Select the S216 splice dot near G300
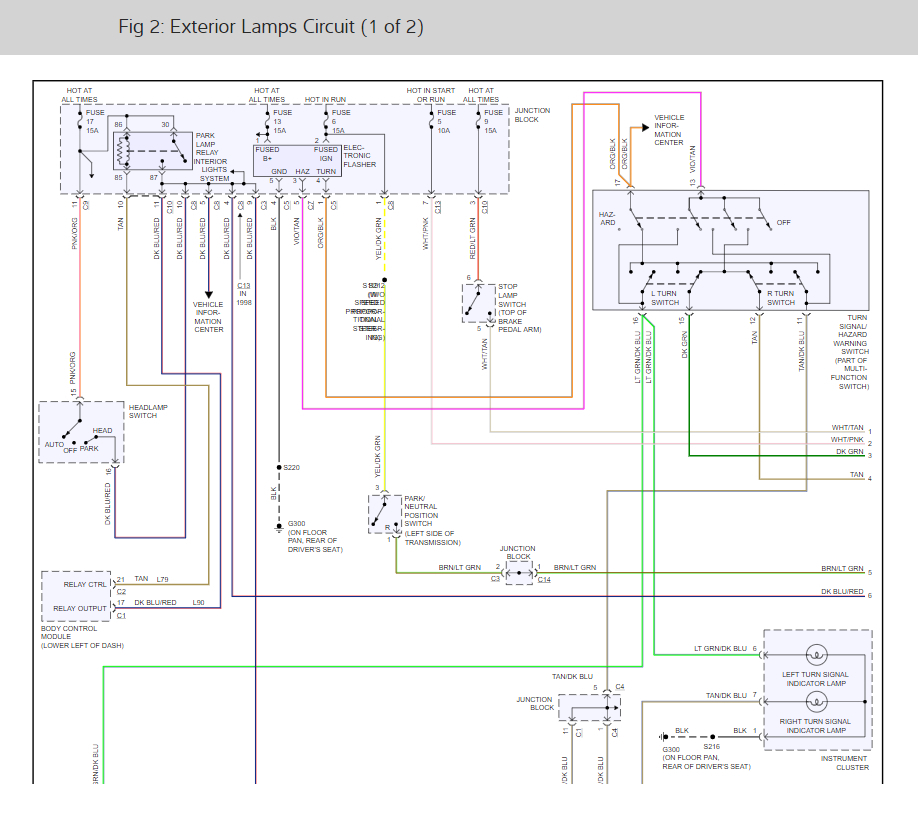This screenshot has width=918, height=813. pos(713,736)
